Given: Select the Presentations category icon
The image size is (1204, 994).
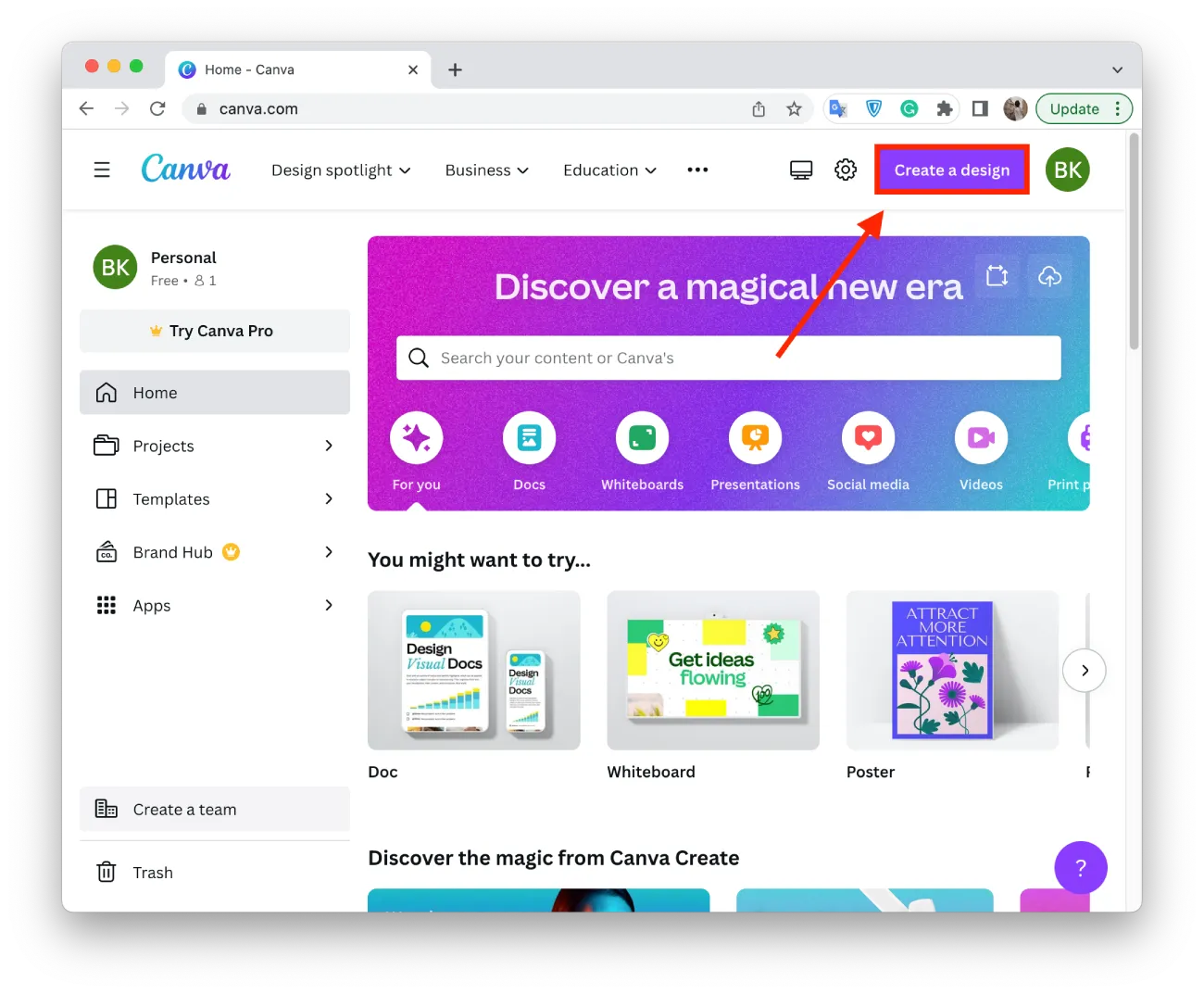Looking at the screenshot, I should [756, 437].
